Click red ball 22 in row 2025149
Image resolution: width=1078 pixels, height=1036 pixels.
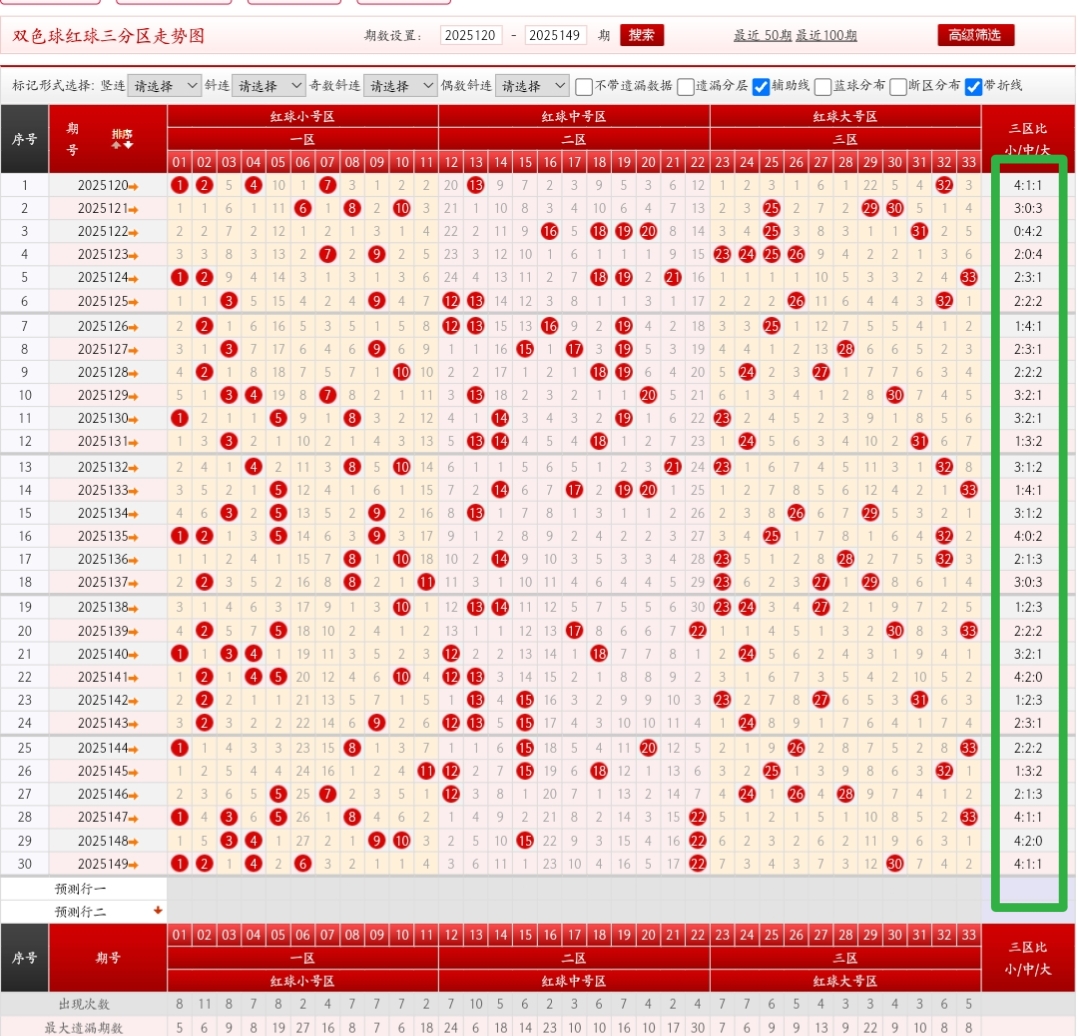click(x=698, y=863)
